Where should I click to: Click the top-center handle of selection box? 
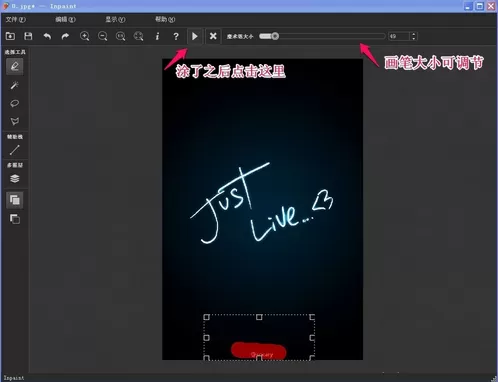259,317
